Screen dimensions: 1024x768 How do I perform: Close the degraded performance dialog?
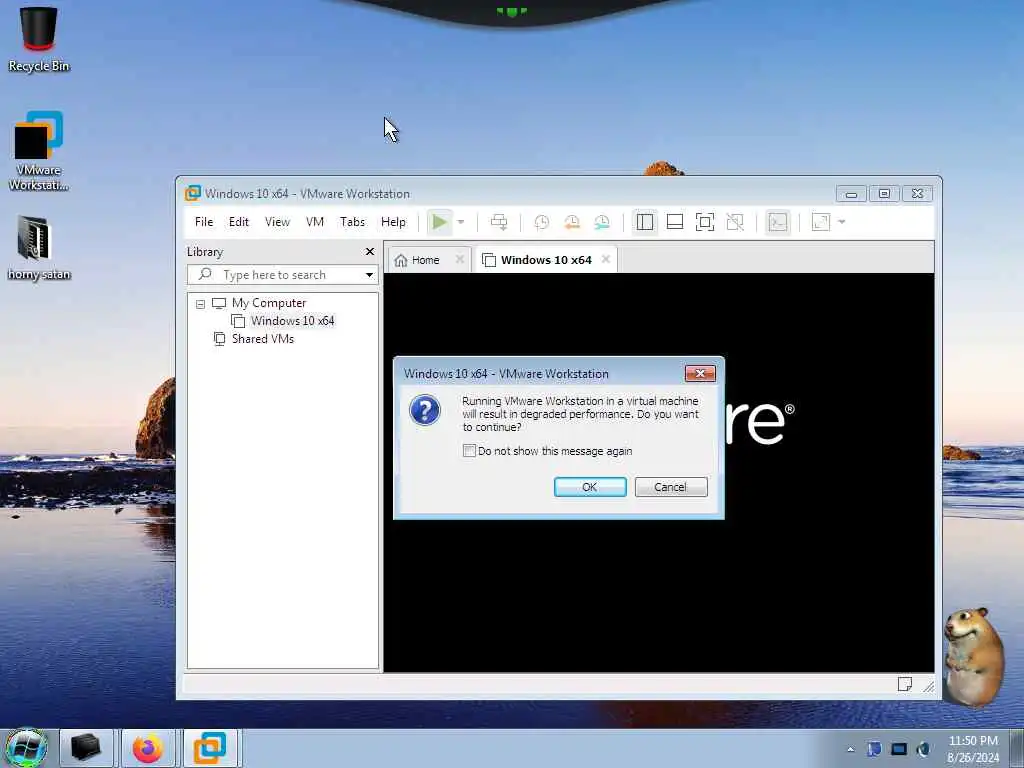[700, 374]
